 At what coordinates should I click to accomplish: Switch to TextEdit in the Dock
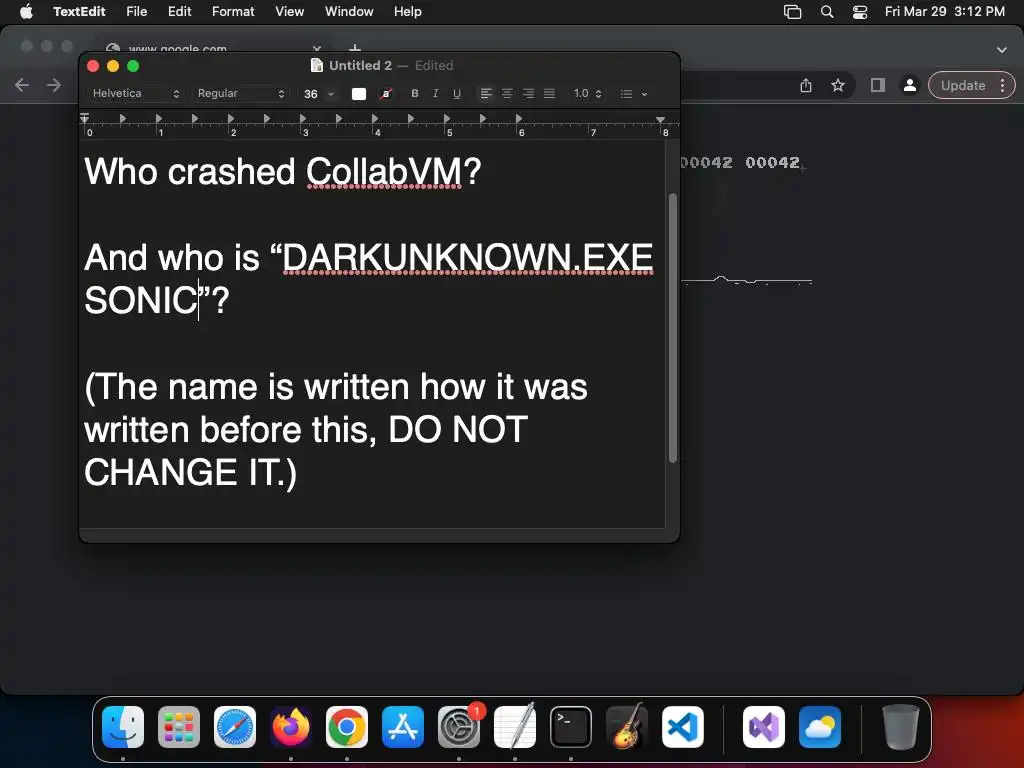tap(515, 727)
